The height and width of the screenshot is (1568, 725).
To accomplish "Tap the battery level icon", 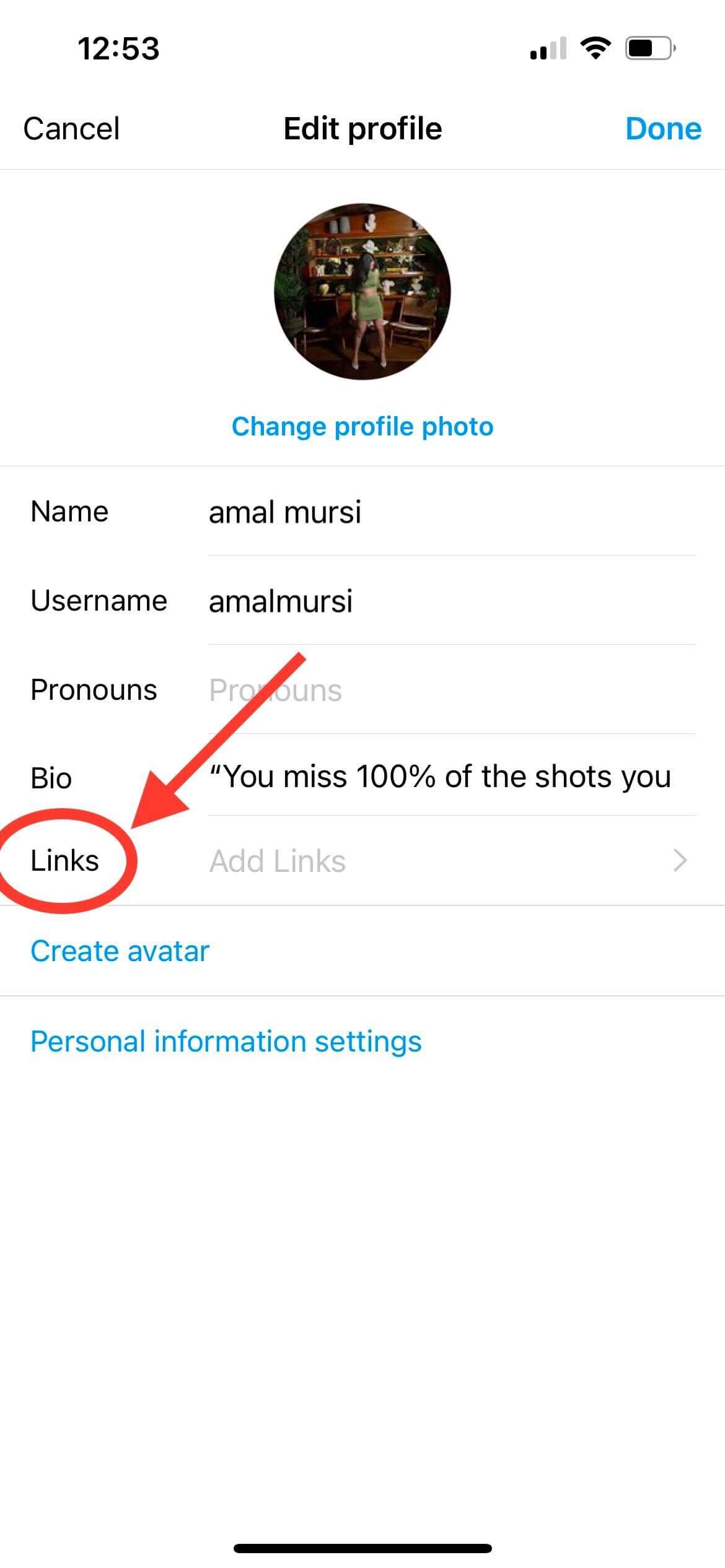I will point(650,48).
